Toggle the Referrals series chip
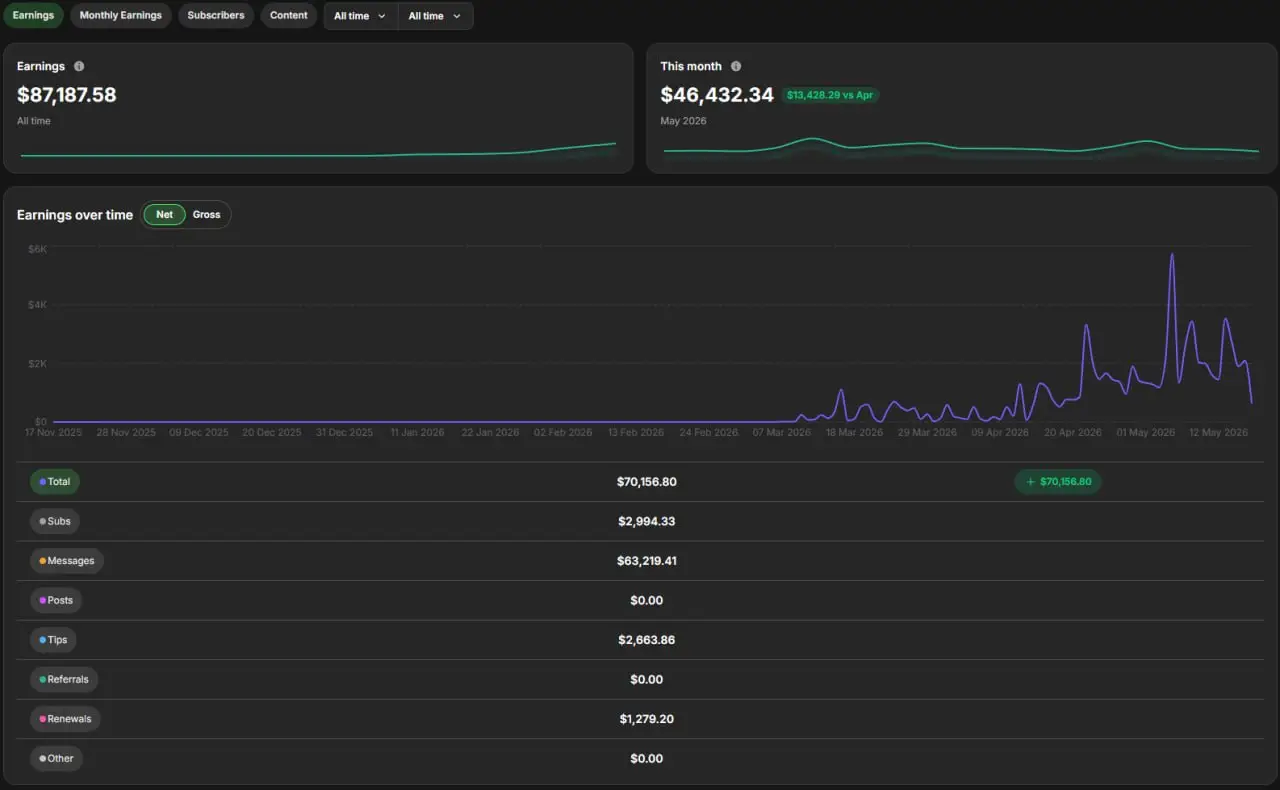The width and height of the screenshot is (1280, 790). click(64, 679)
